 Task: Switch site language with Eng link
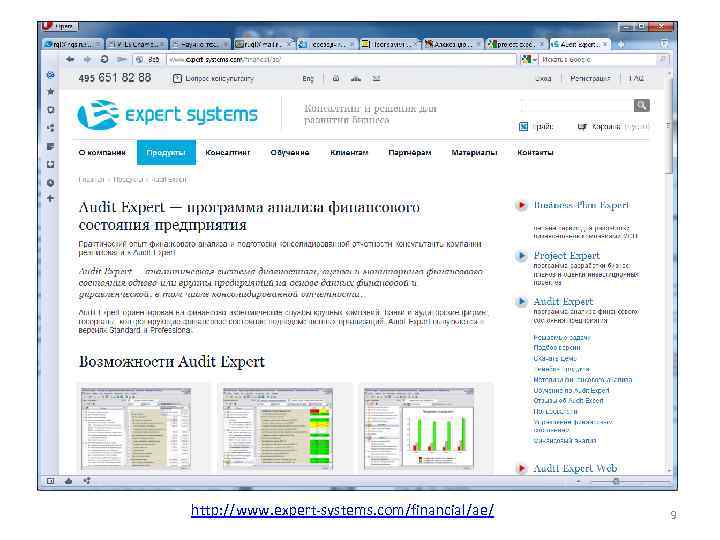coord(308,79)
